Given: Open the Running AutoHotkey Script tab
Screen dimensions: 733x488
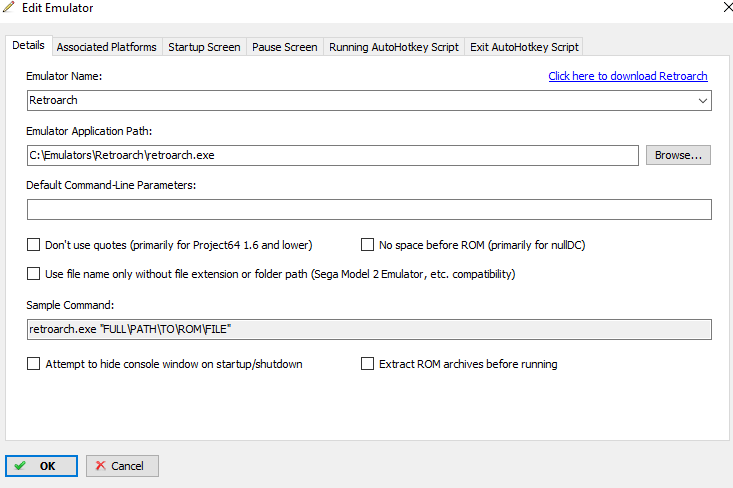Looking at the screenshot, I should click(x=394, y=47).
